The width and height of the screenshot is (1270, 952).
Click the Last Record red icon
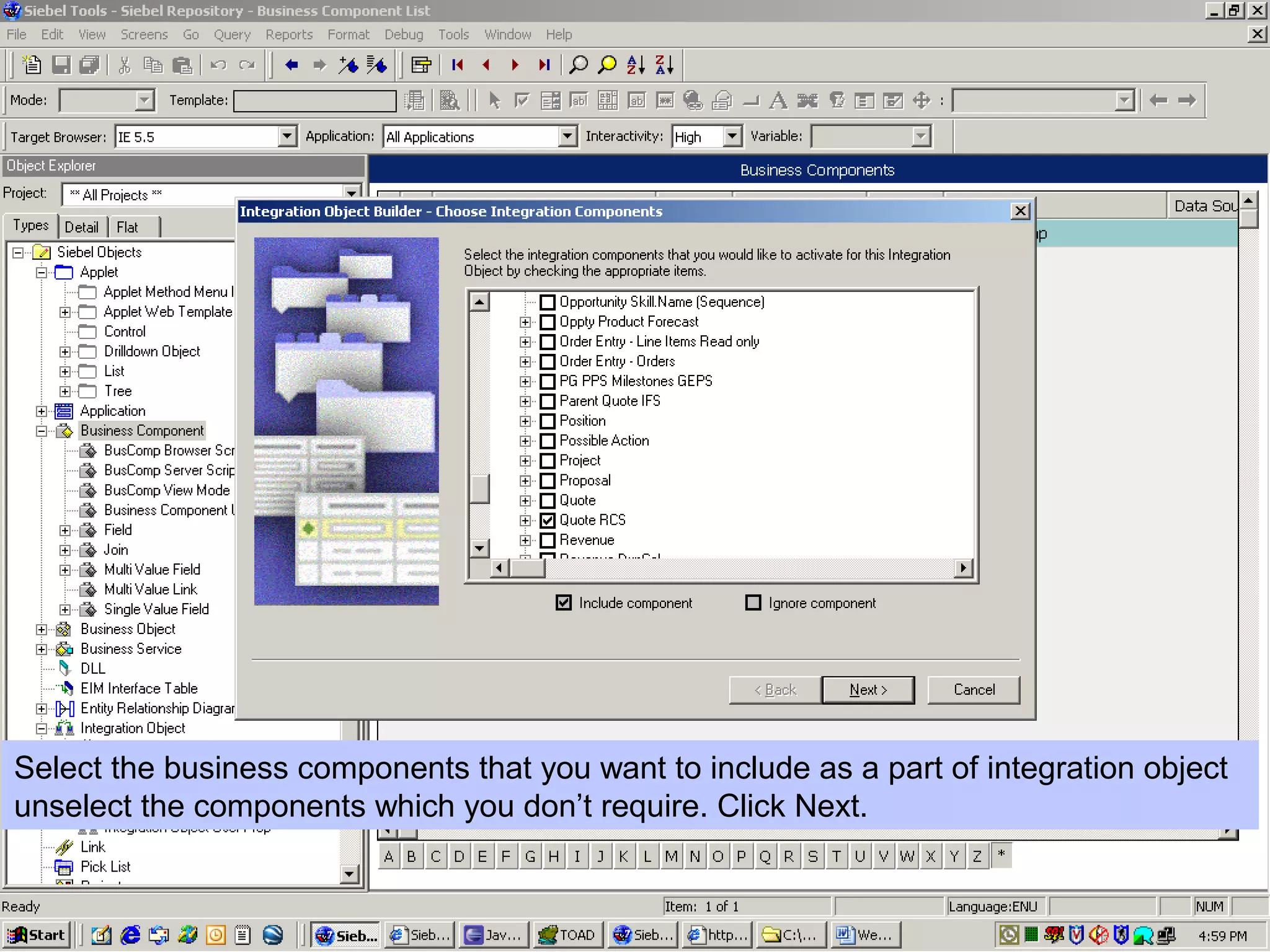click(544, 64)
